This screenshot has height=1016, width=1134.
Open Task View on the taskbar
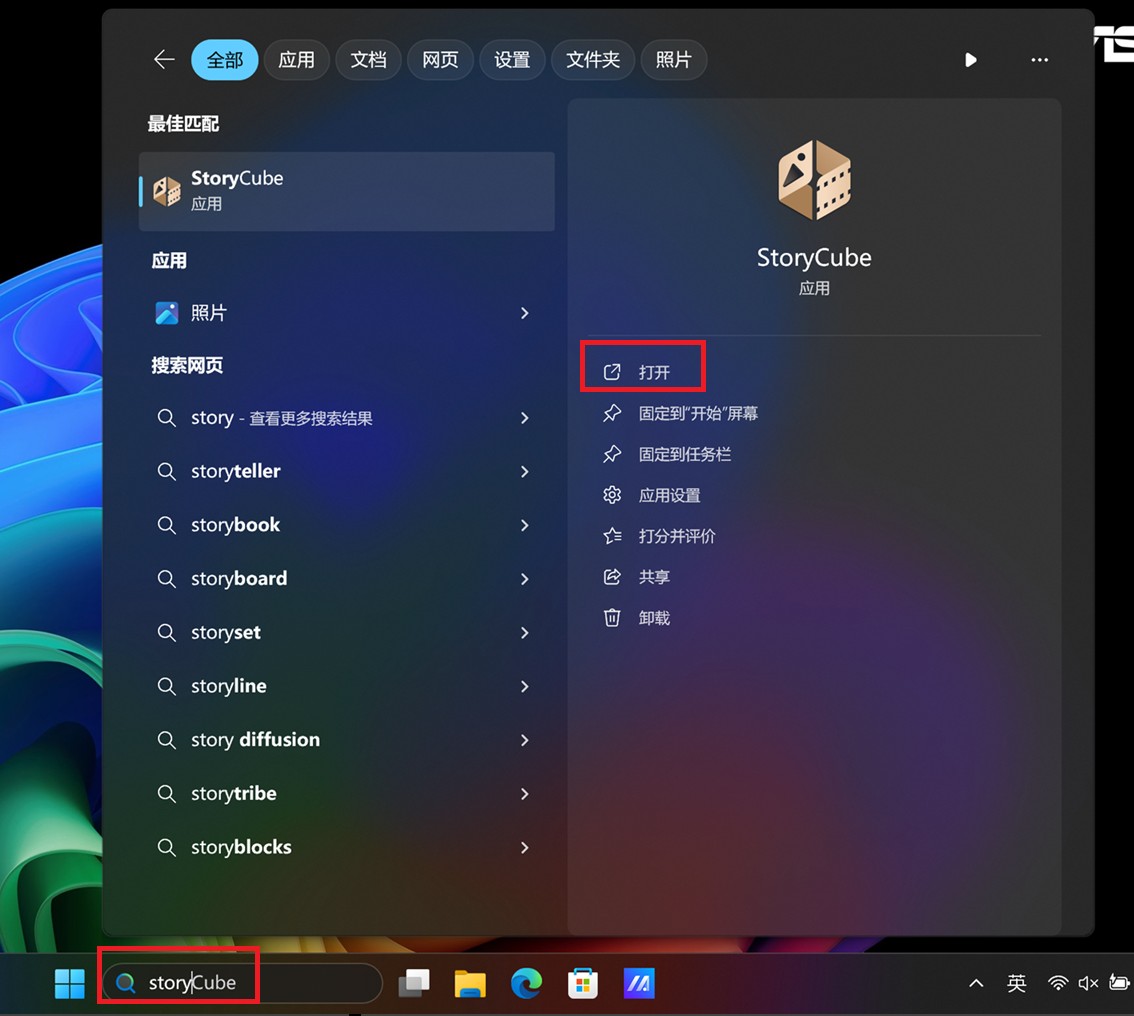414,983
